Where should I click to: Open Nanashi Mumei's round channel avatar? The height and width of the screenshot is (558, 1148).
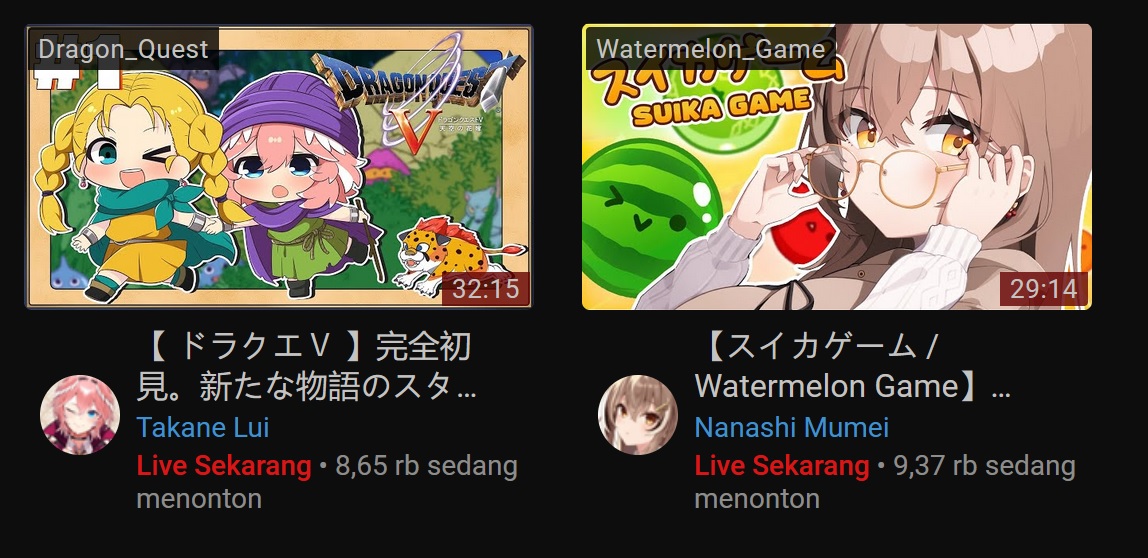(x=638, y=414)
